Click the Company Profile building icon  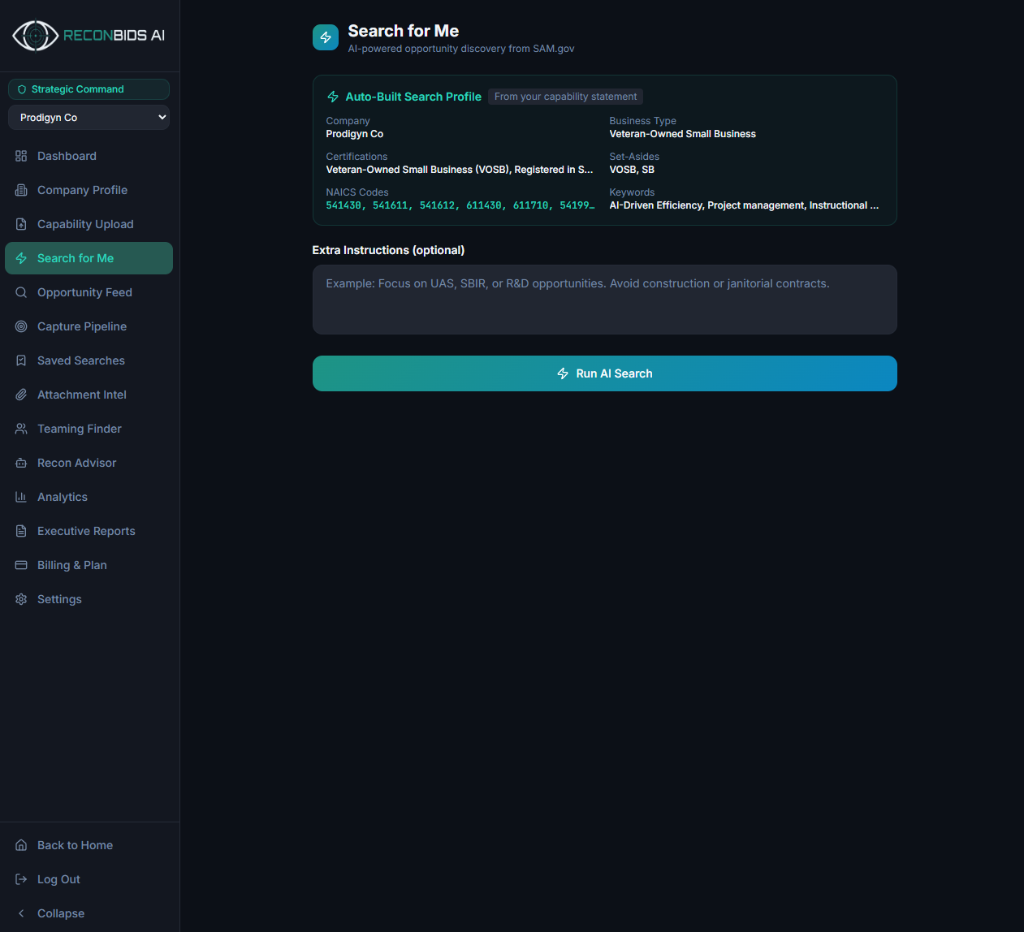[21, 190]
